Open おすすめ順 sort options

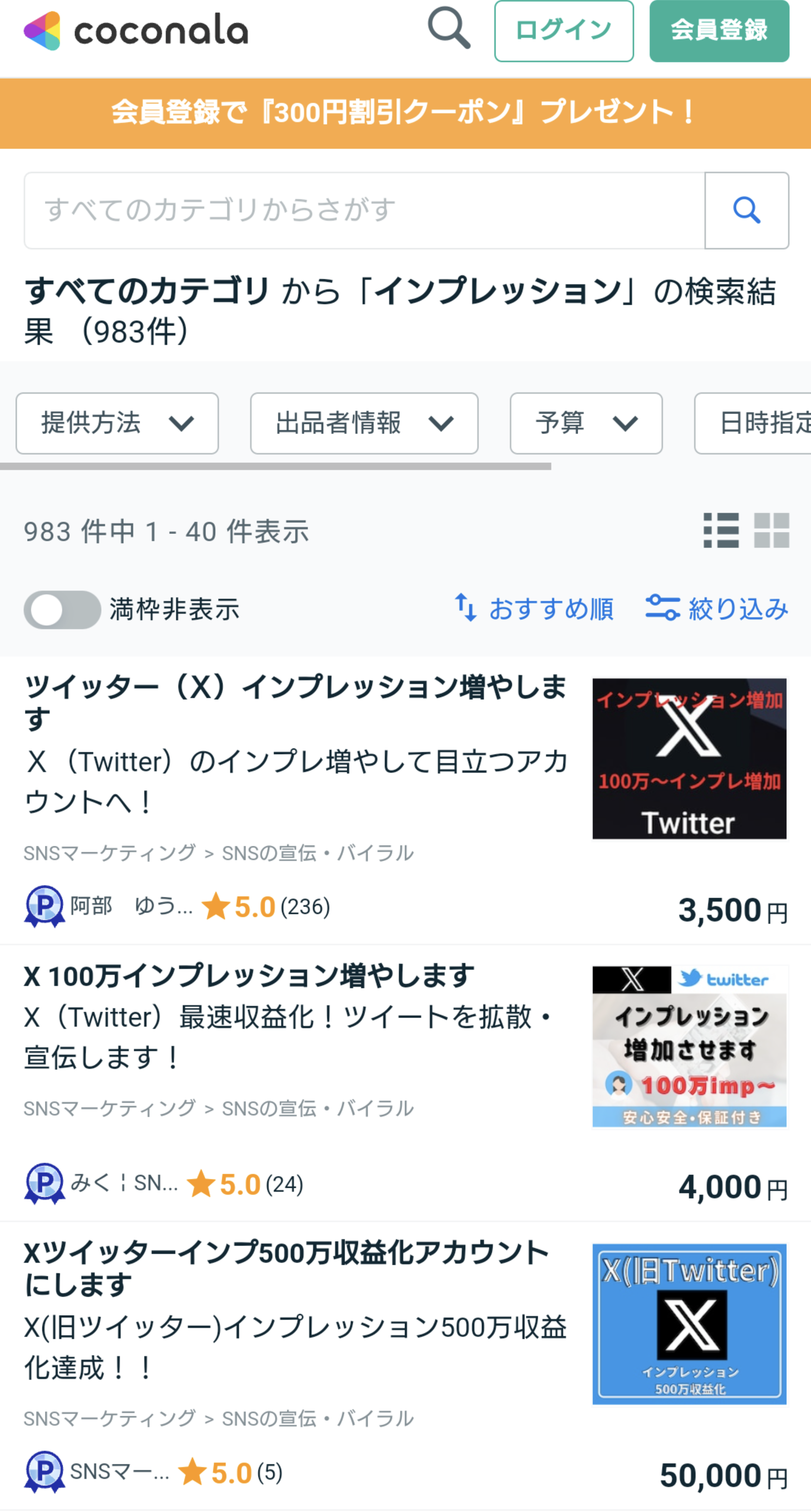(534, 608)
